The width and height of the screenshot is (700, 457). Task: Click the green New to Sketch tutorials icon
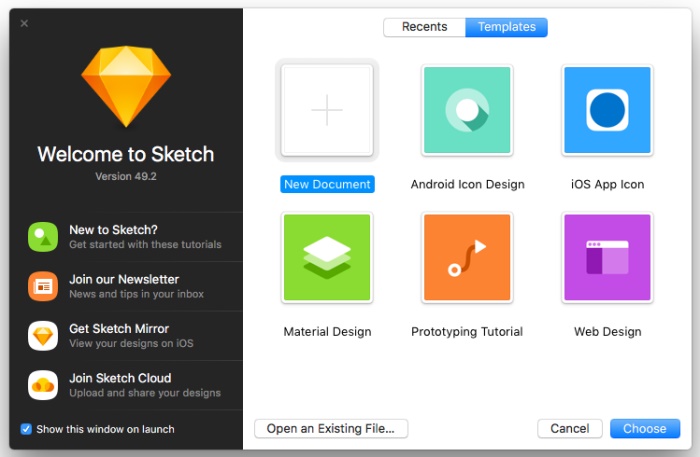tap(43, 237)
